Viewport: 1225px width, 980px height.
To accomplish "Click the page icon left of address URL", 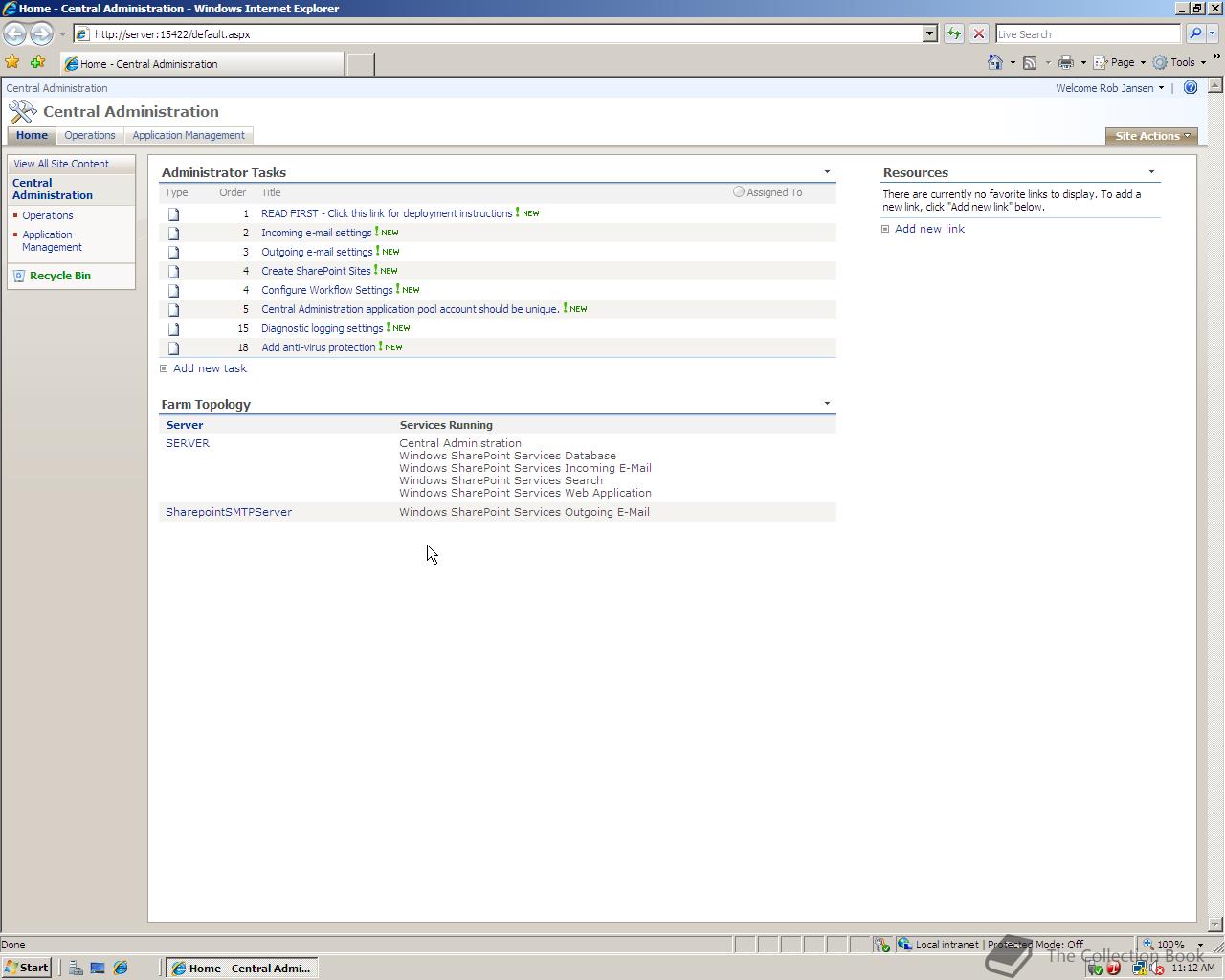I will pos(82,33).
